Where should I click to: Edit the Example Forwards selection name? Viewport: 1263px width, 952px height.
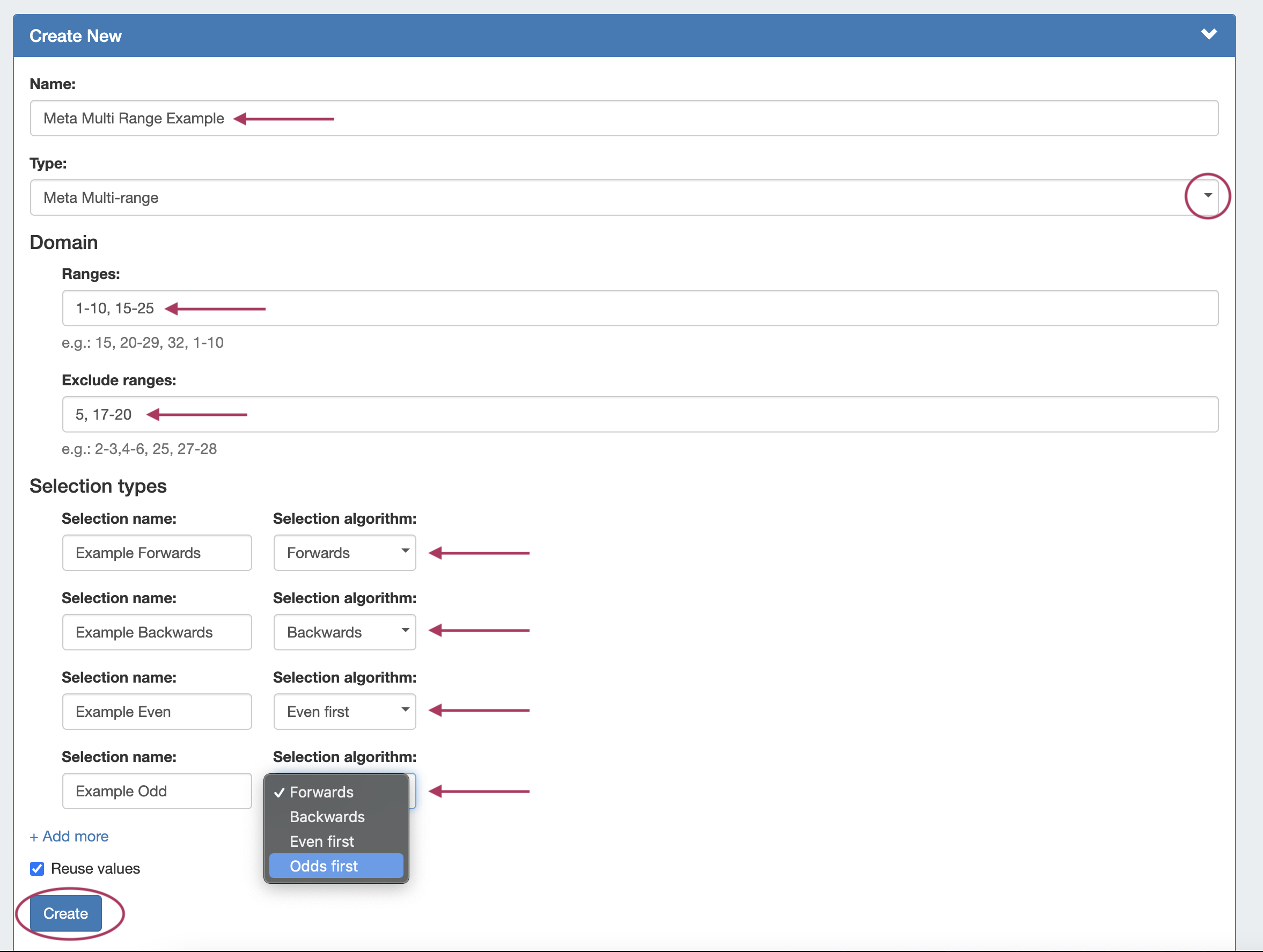click(x=157, y=553)
